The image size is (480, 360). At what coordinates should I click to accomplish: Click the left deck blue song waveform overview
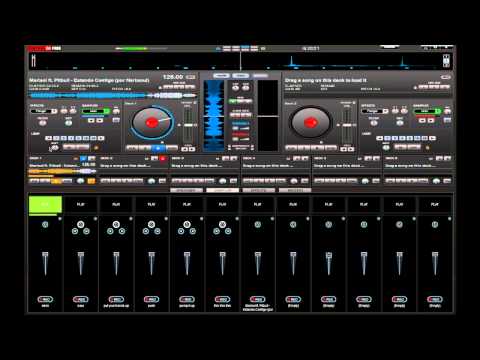(x=113, y=96)
